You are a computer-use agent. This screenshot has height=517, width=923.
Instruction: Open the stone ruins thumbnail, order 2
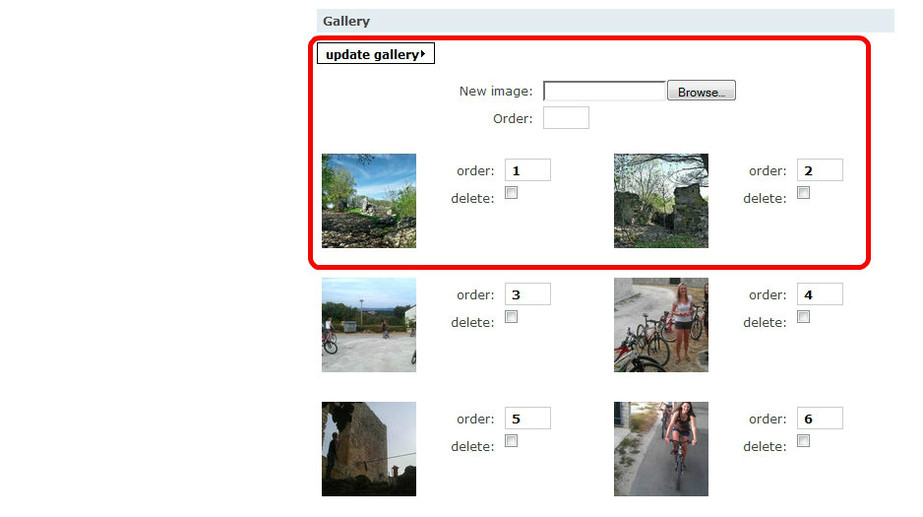tap(661, 201)
